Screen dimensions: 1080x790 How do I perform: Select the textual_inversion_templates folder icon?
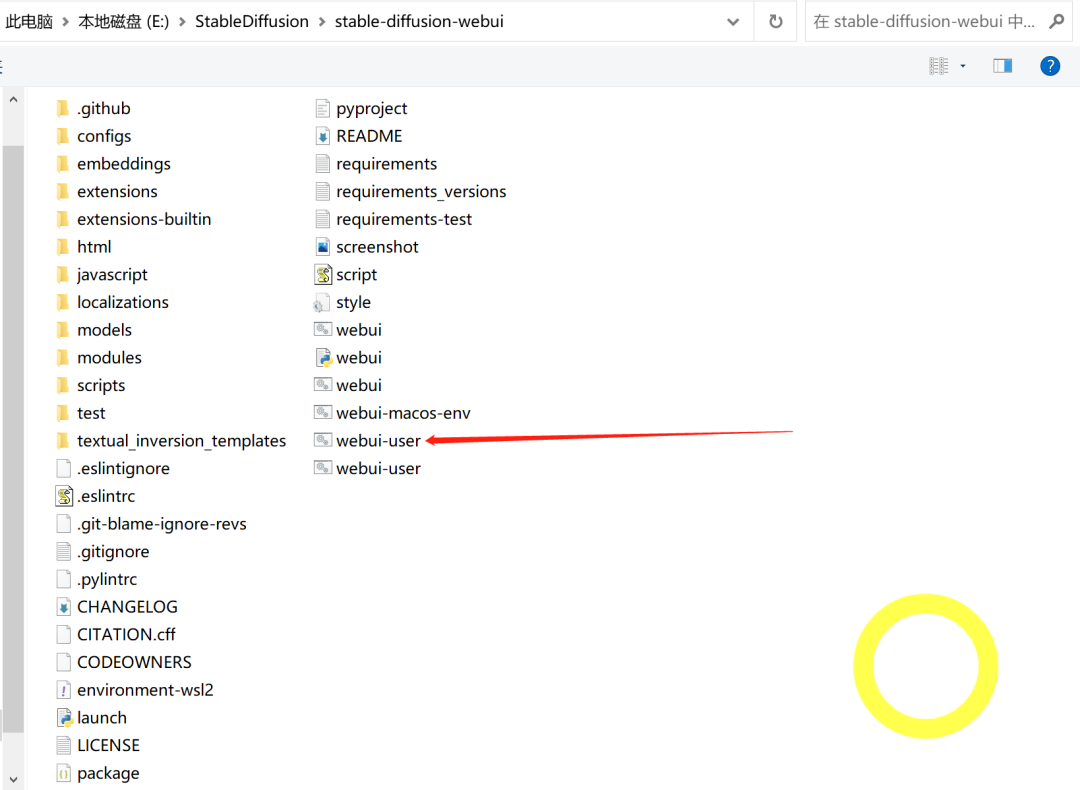[63, 440]
